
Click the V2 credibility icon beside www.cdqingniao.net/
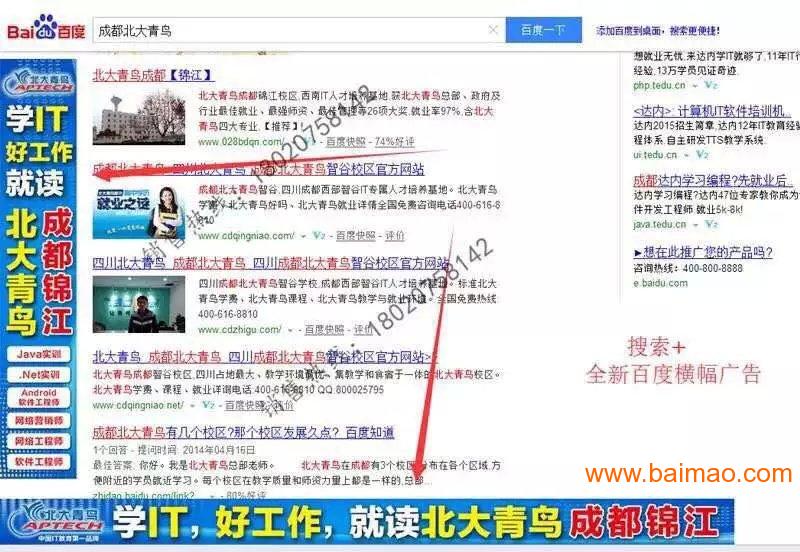(207, 405)
